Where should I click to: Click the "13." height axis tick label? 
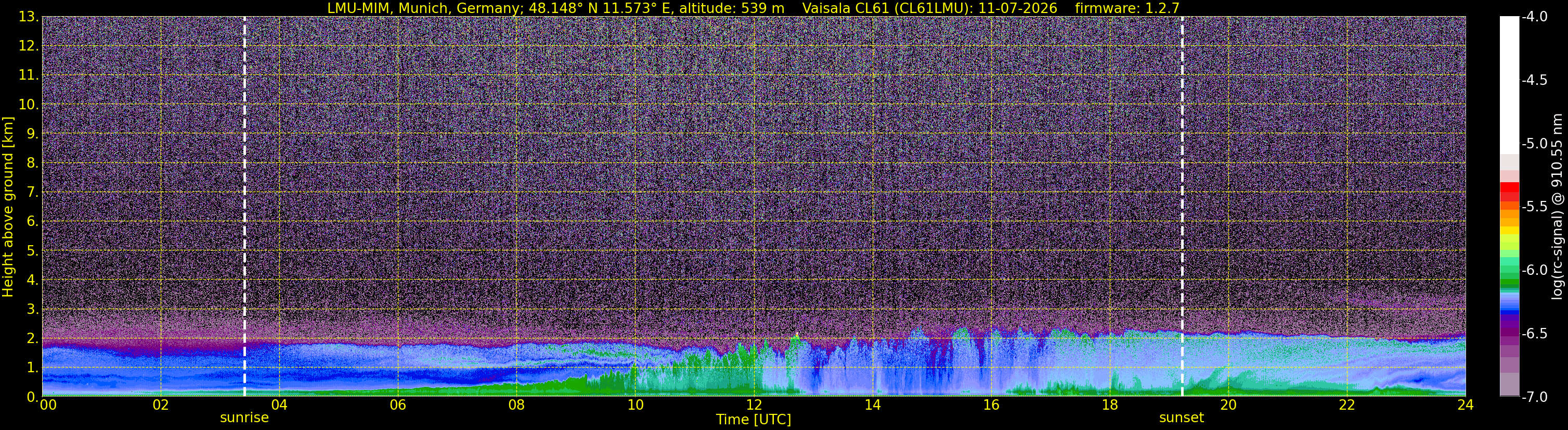[x=29, y=17]
